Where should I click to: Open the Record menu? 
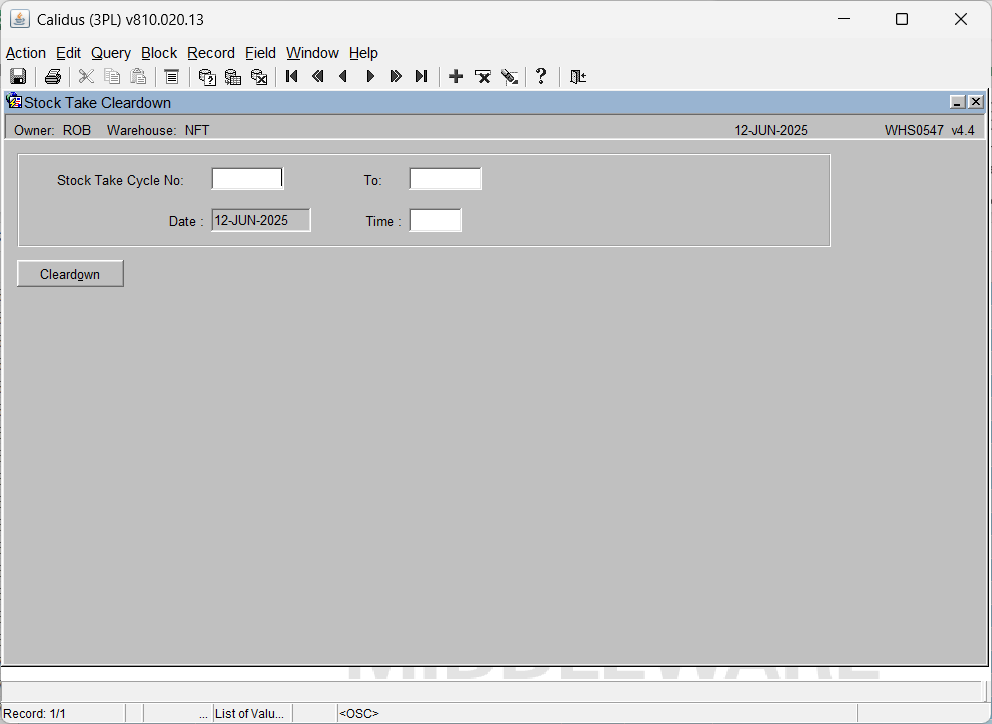211,53
